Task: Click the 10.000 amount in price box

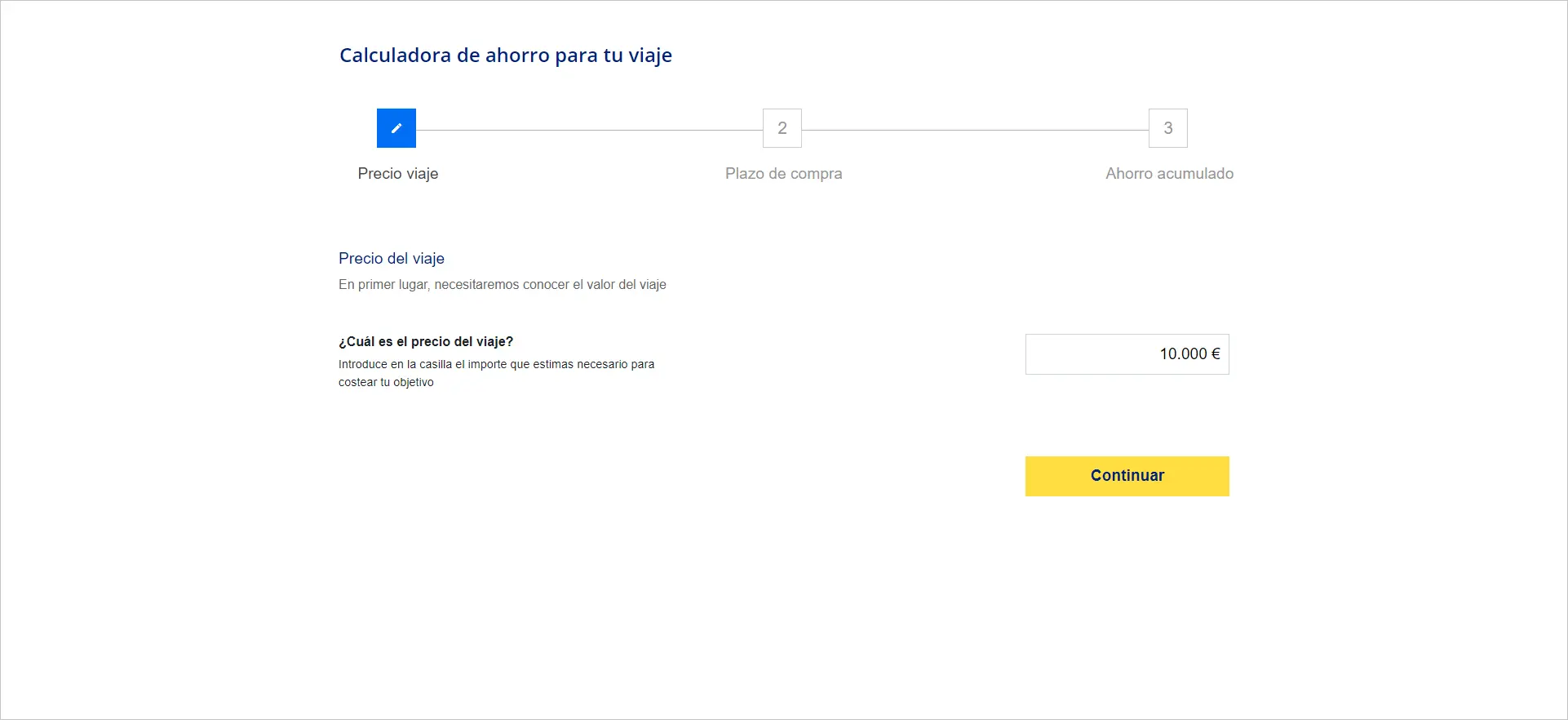Action: tap(1183, 354)
